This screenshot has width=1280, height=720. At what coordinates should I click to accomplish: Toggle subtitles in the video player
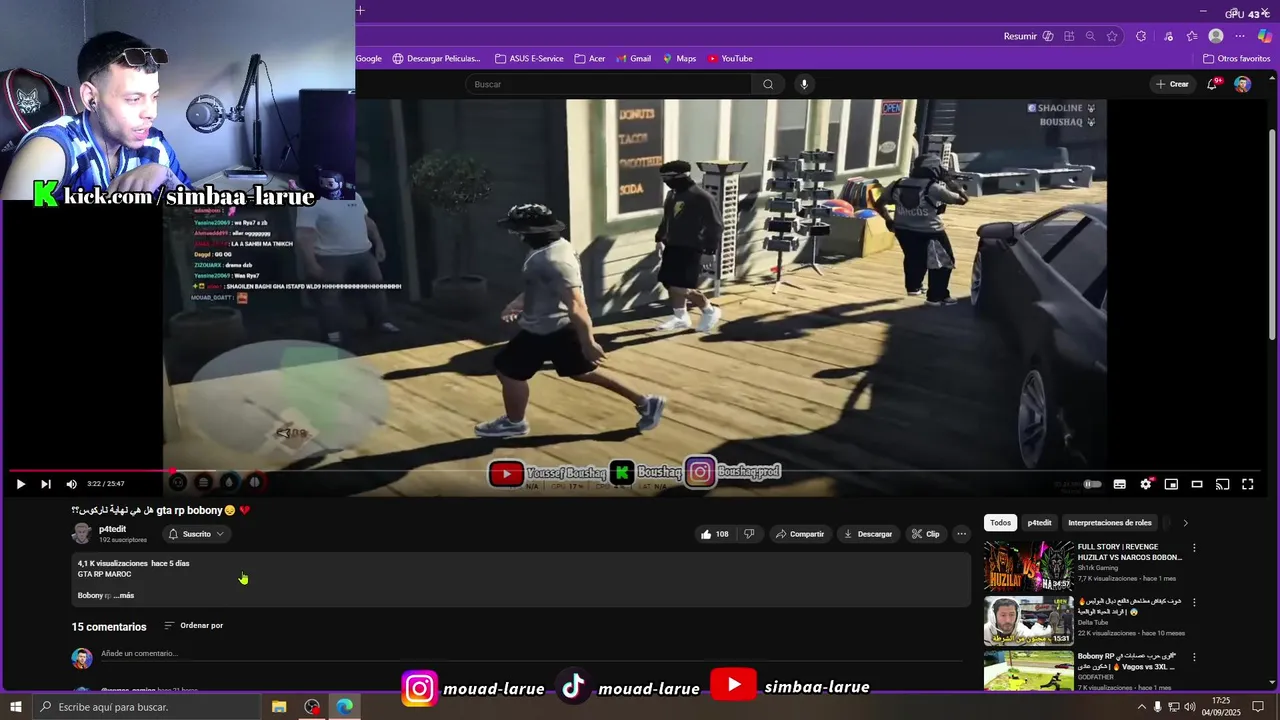click(x=1120, y=484)
